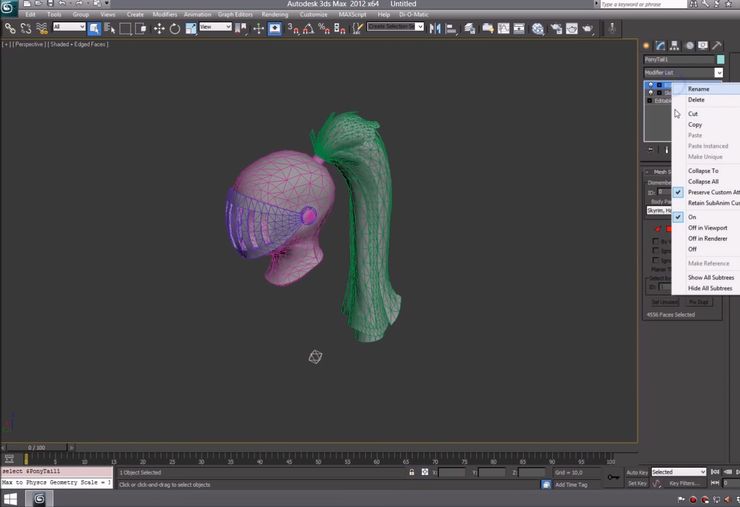Check the On option in context menu

692,217
